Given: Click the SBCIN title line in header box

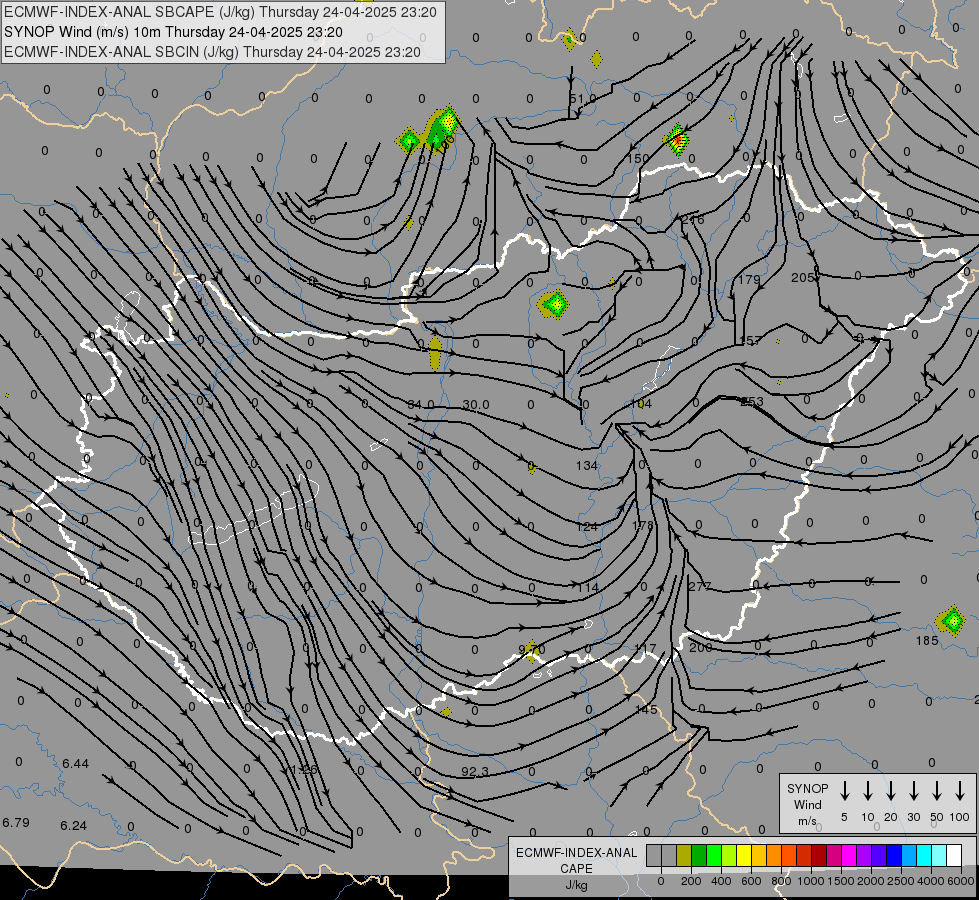Looking at the screenshot, I should pos(212,52).
